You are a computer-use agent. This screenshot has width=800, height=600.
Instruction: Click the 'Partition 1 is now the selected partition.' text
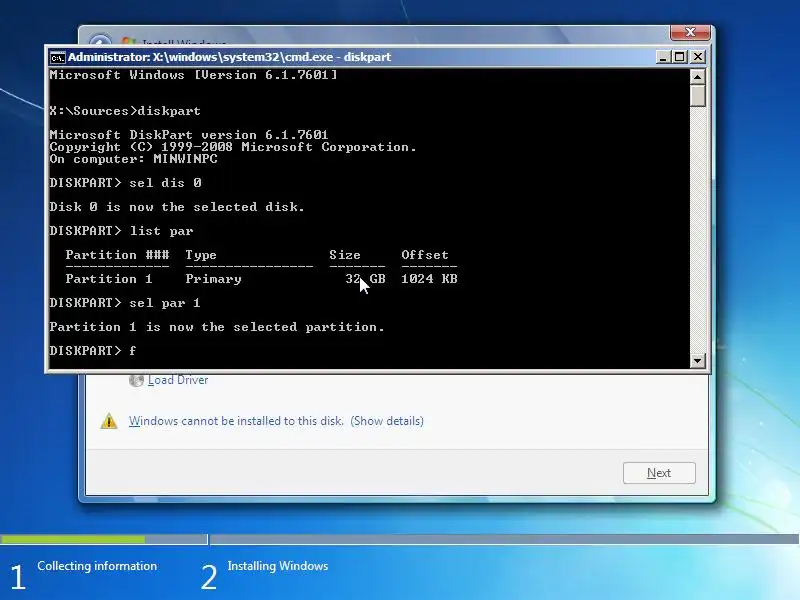(x=217, y=327)
